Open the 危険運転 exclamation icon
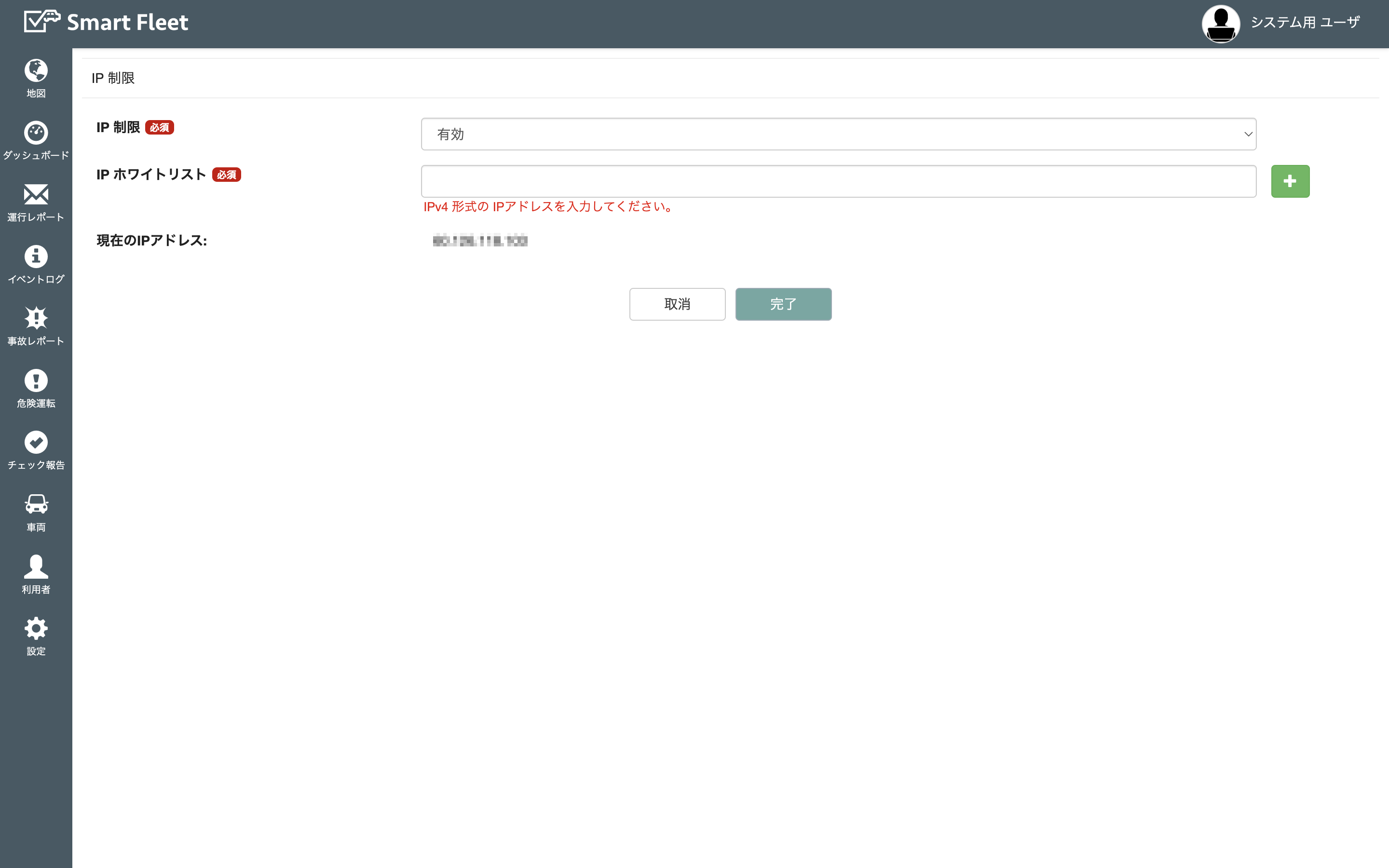The height and width of the screenshot is (868, 1389). [36, 380]
